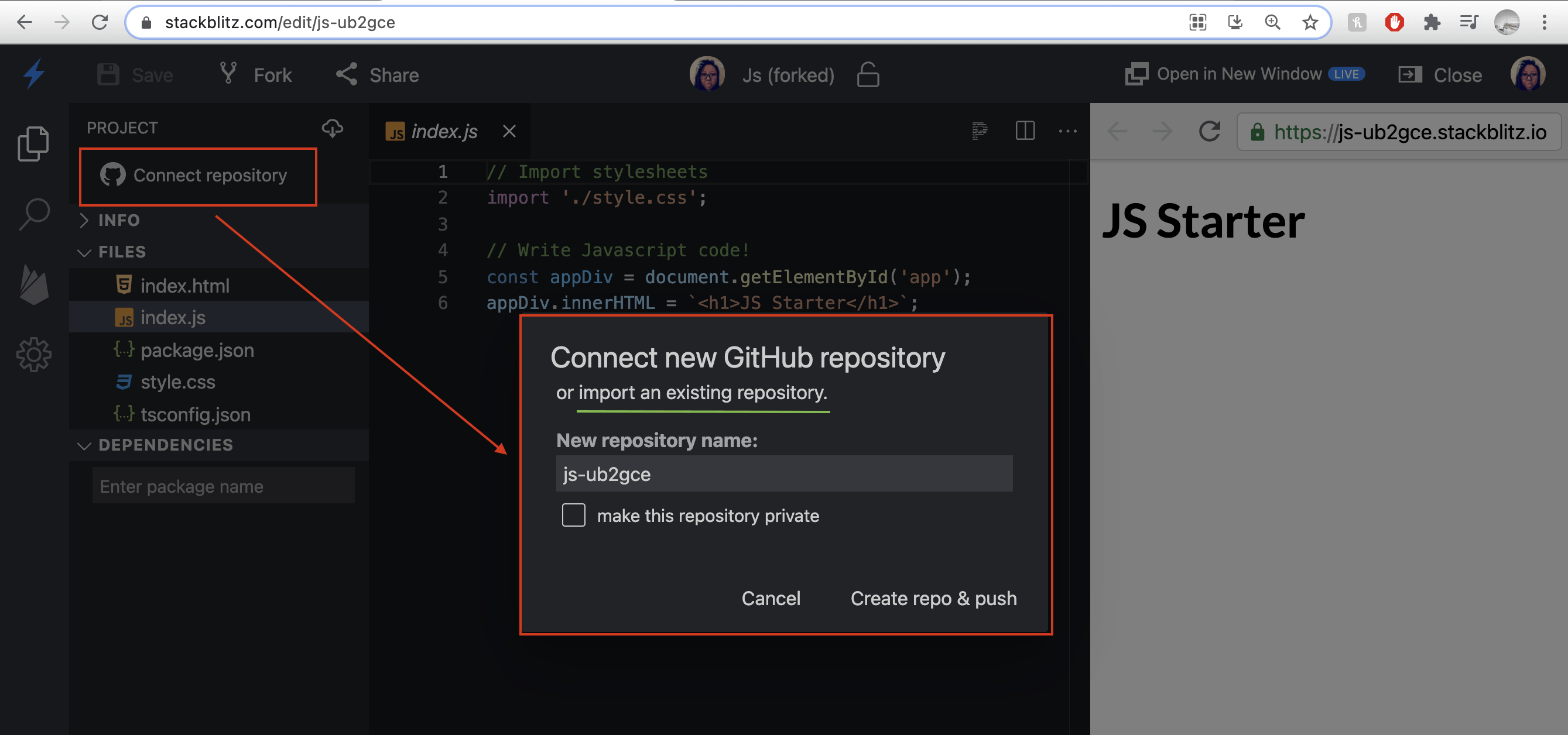This screenshot has height=735, width=1568.
Task: Open the editor settings gear
Action: [34, 355]
